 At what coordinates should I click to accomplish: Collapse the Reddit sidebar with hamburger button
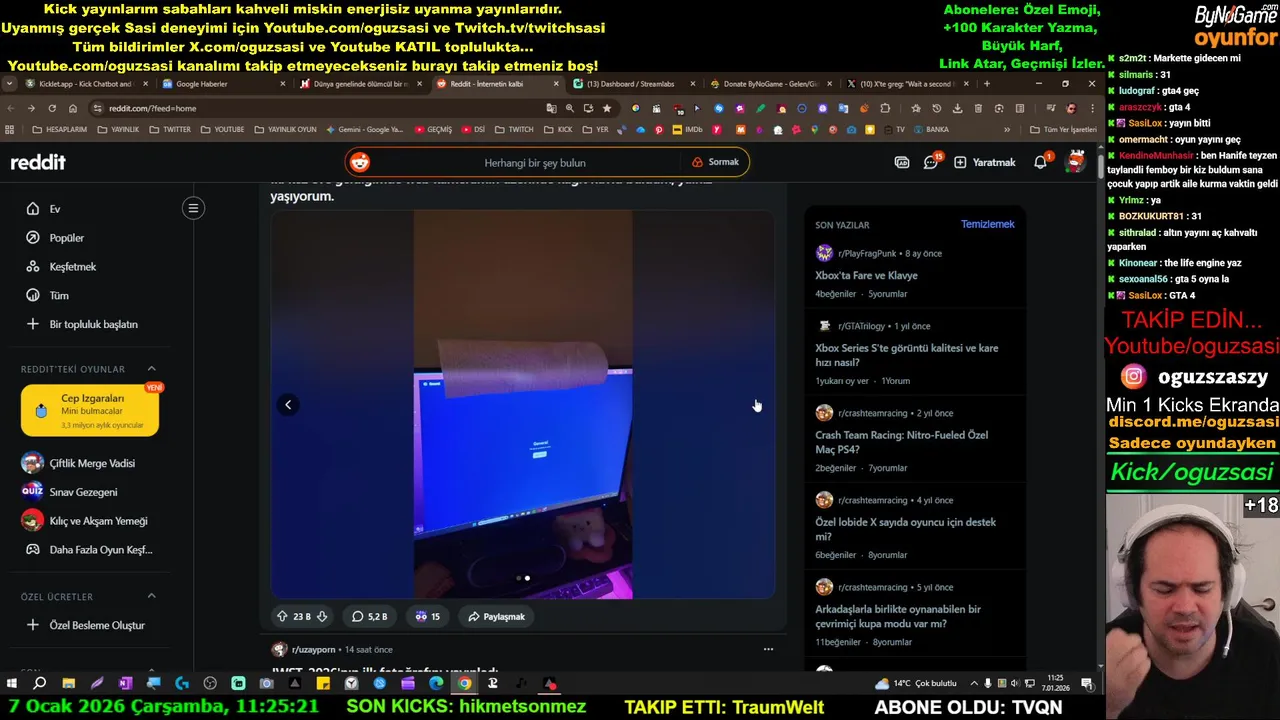tap(193, 208)
